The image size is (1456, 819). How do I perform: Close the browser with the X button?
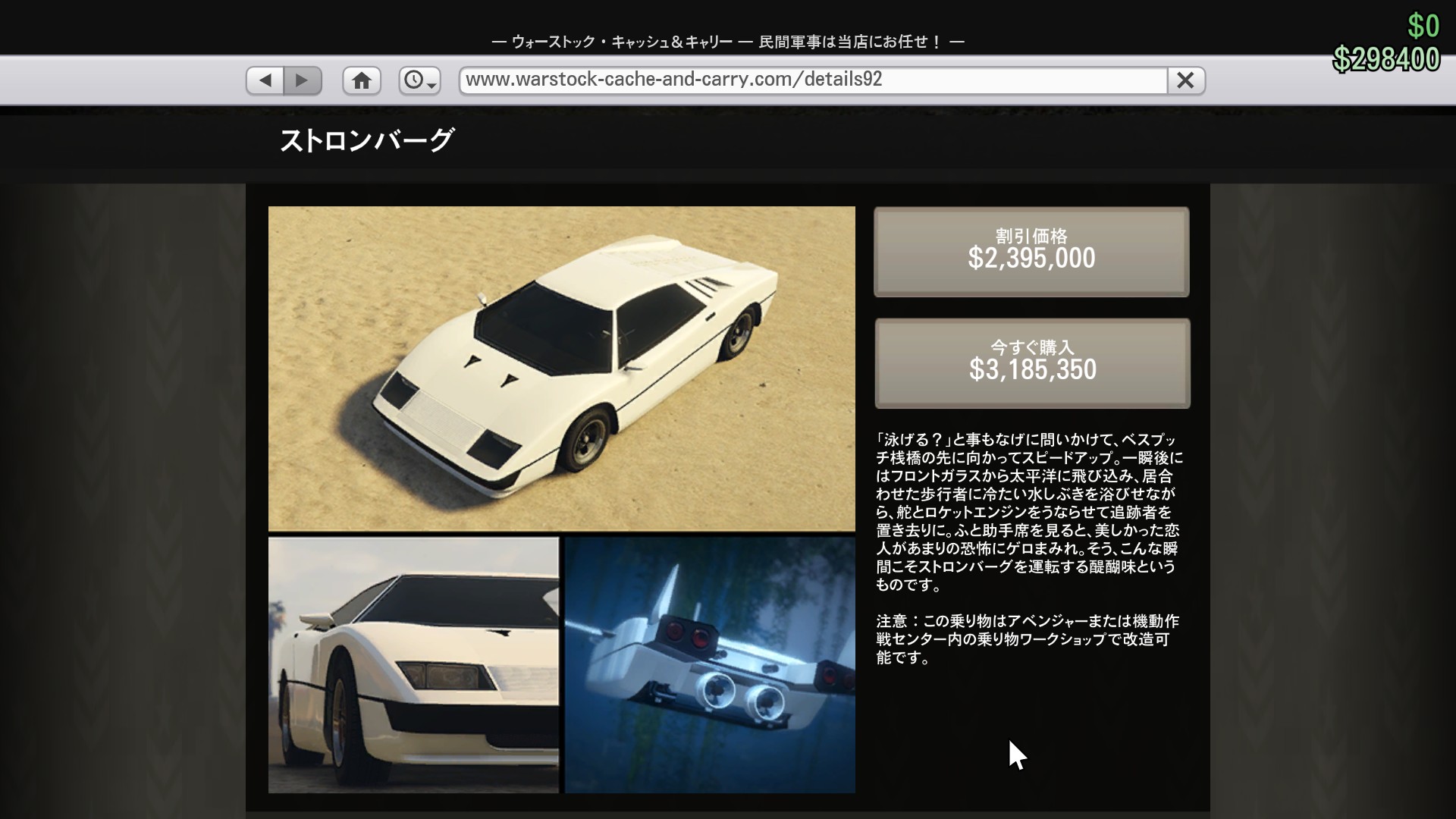pyautogui.click(x=1185, y=80)
